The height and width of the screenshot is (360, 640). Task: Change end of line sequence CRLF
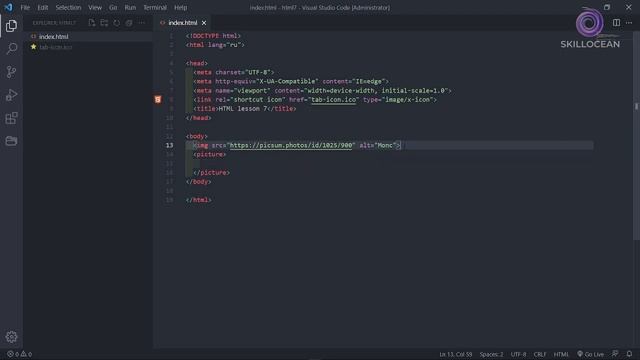540,354
